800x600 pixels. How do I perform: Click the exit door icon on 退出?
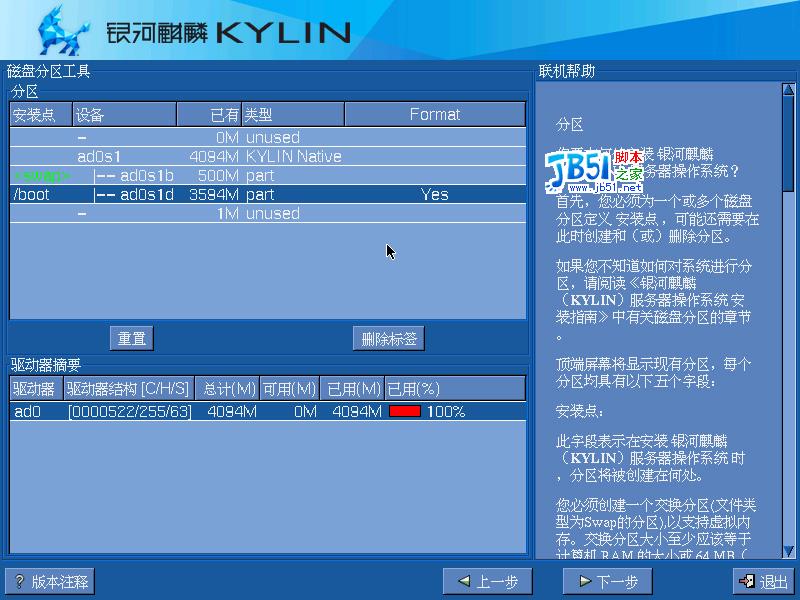pos(747,581)
